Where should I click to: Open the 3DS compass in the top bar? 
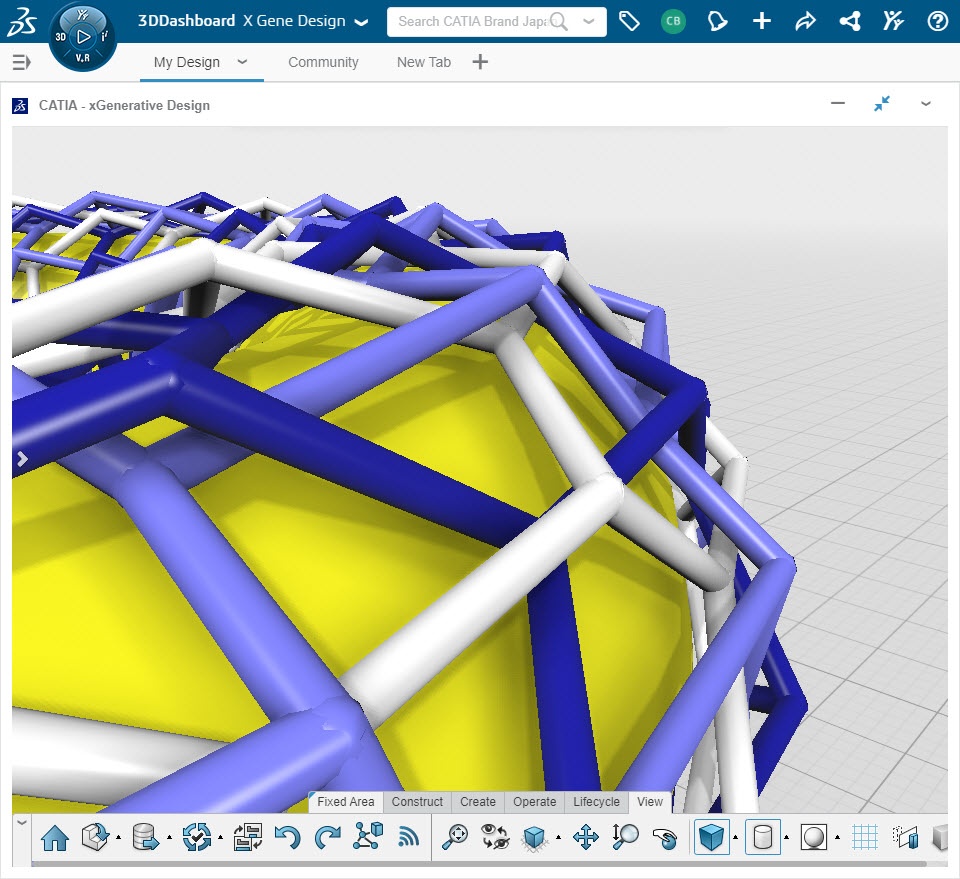[82, 38]
